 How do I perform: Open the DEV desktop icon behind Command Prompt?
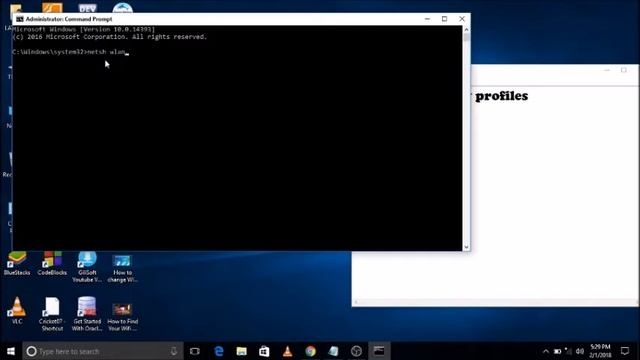[87, 8]
